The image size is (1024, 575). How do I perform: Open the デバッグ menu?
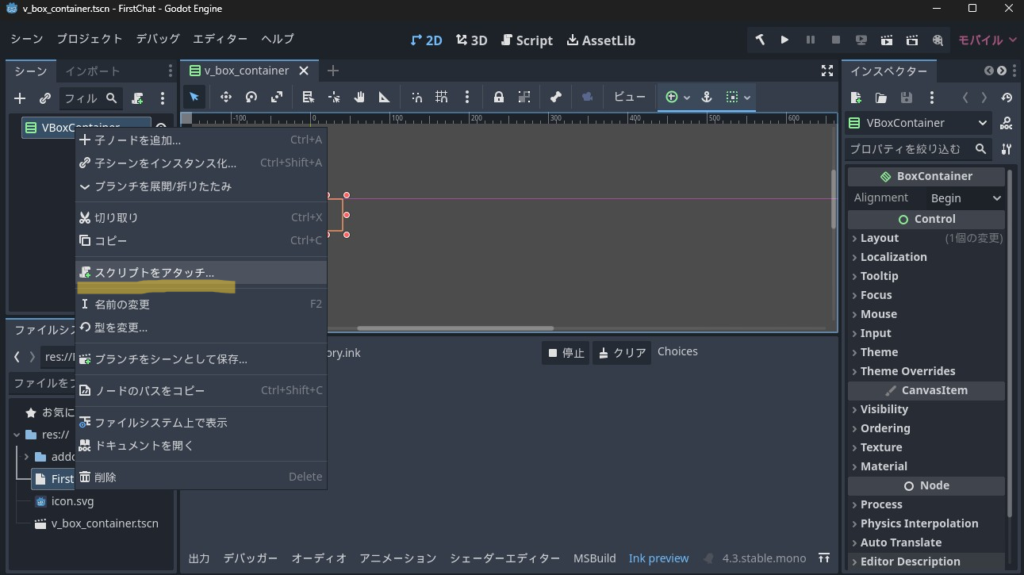157,39
